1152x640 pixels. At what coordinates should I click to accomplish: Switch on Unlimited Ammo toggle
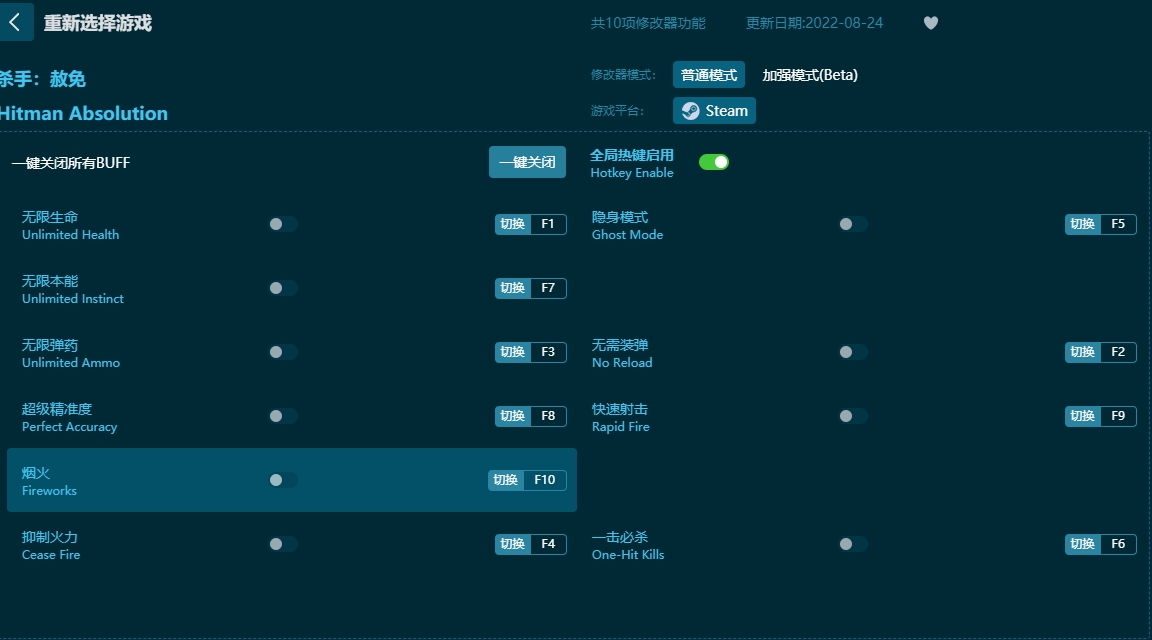pos(283,352)
